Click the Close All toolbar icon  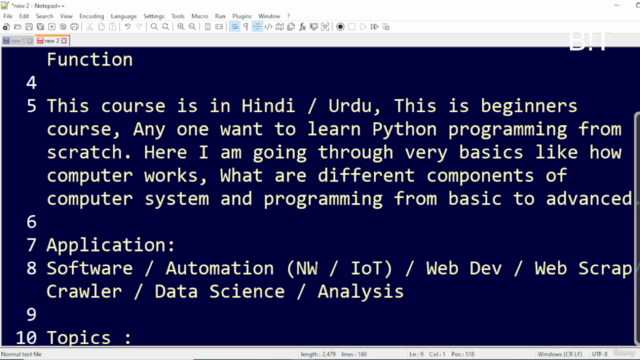(63, 27)
